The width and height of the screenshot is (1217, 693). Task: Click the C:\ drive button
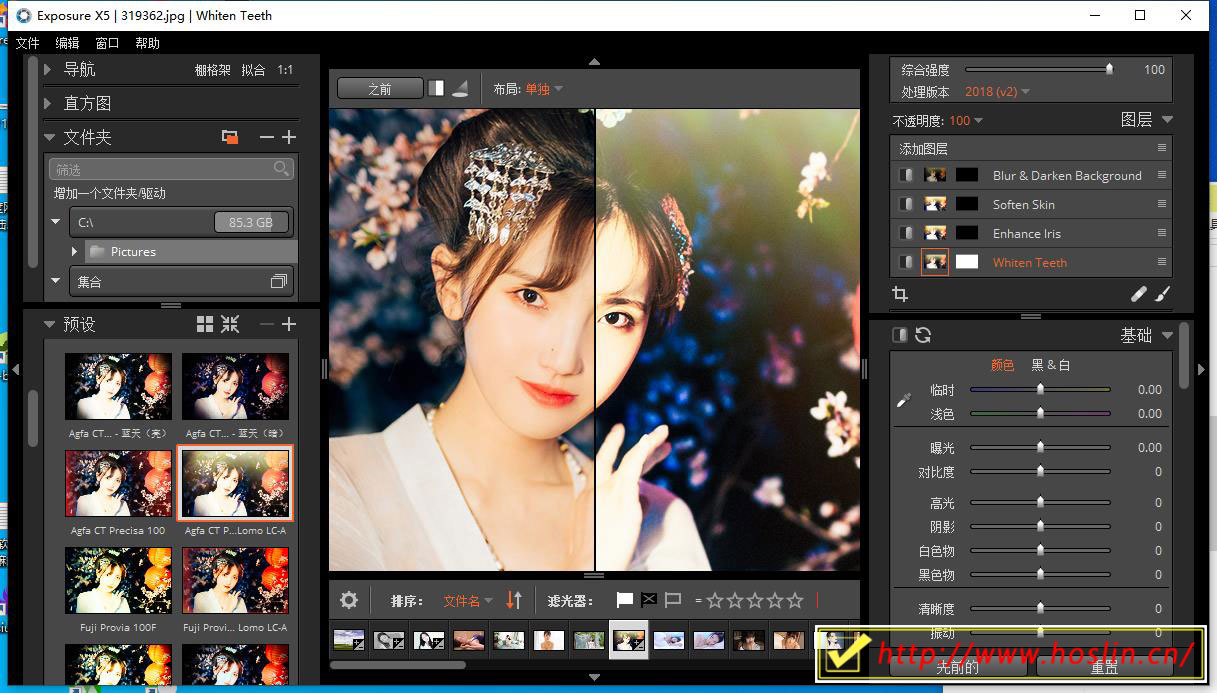tap(182, 222)
